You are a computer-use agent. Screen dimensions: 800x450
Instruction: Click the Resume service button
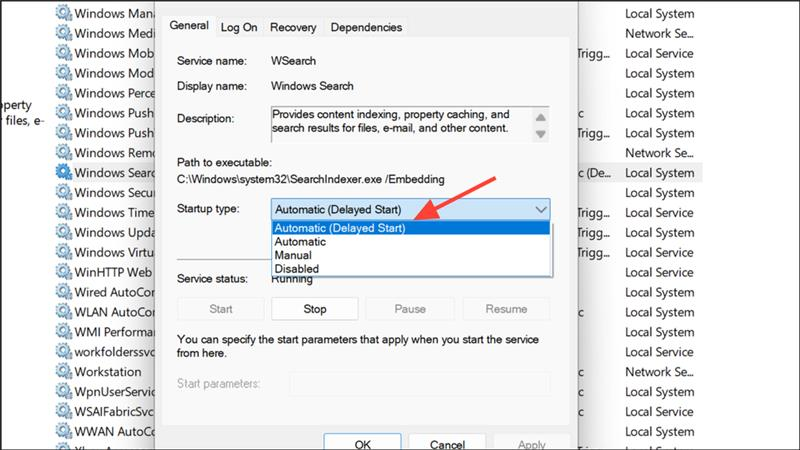[x=506, y=309]
